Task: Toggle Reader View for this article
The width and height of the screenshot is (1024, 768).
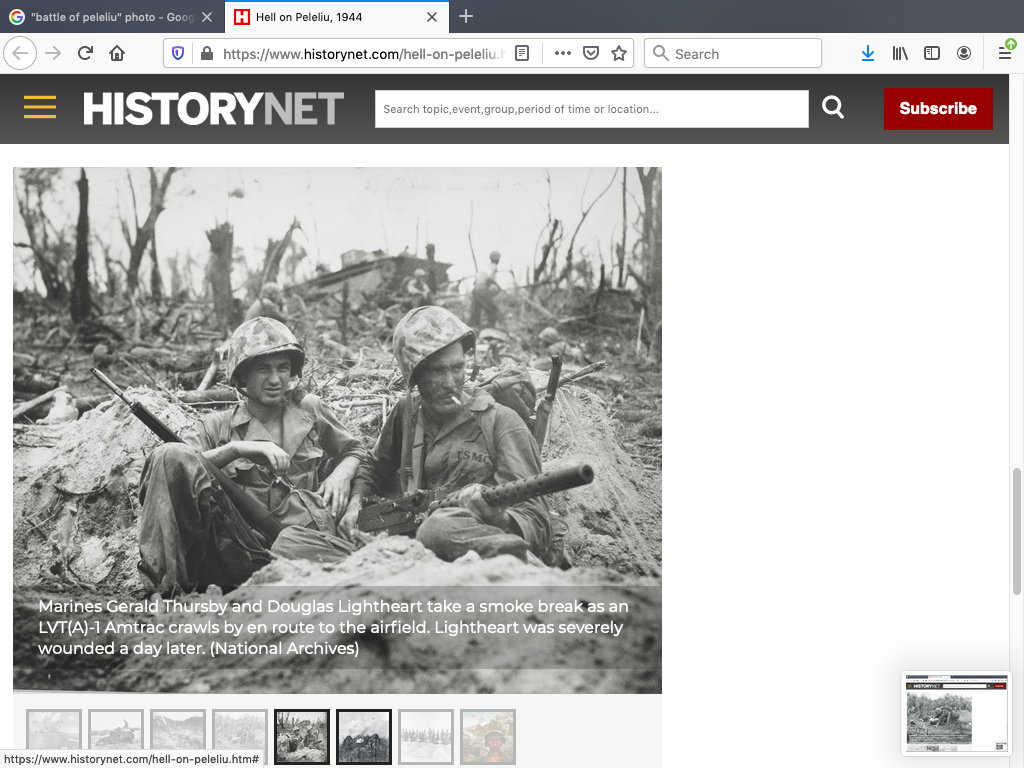Action: [522, 54]
